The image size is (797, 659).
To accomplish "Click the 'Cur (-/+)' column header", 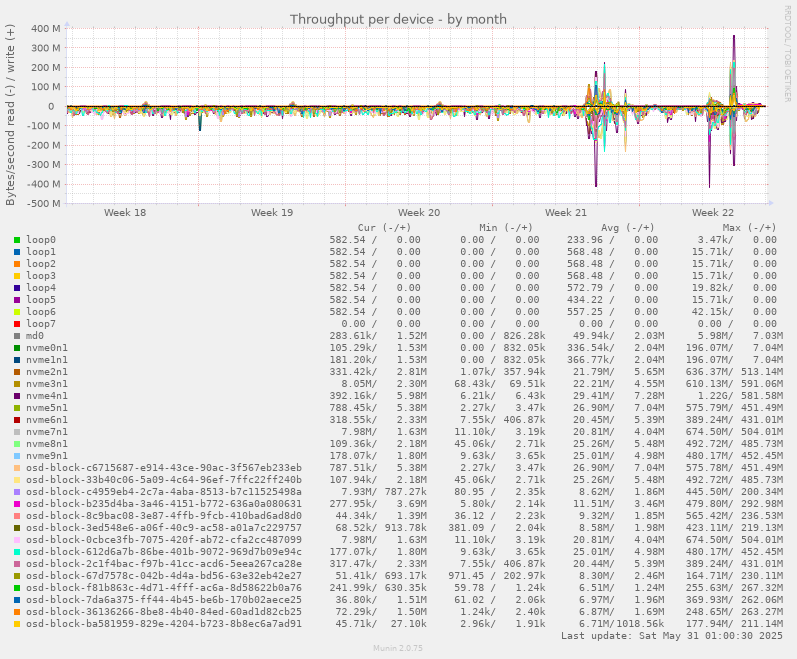I will pos(384,228).
